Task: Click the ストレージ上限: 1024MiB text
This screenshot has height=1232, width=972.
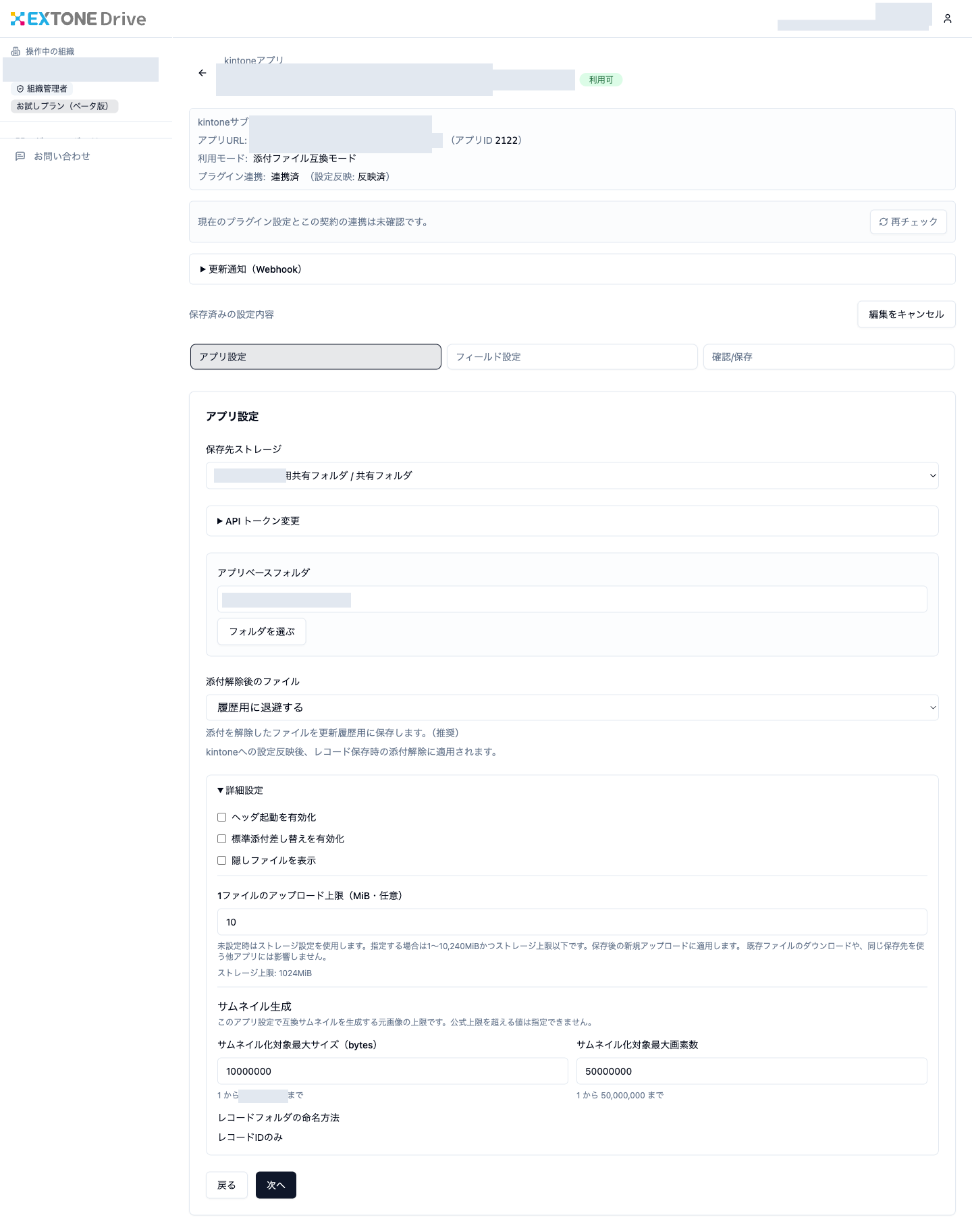Action: pos(265,973)
